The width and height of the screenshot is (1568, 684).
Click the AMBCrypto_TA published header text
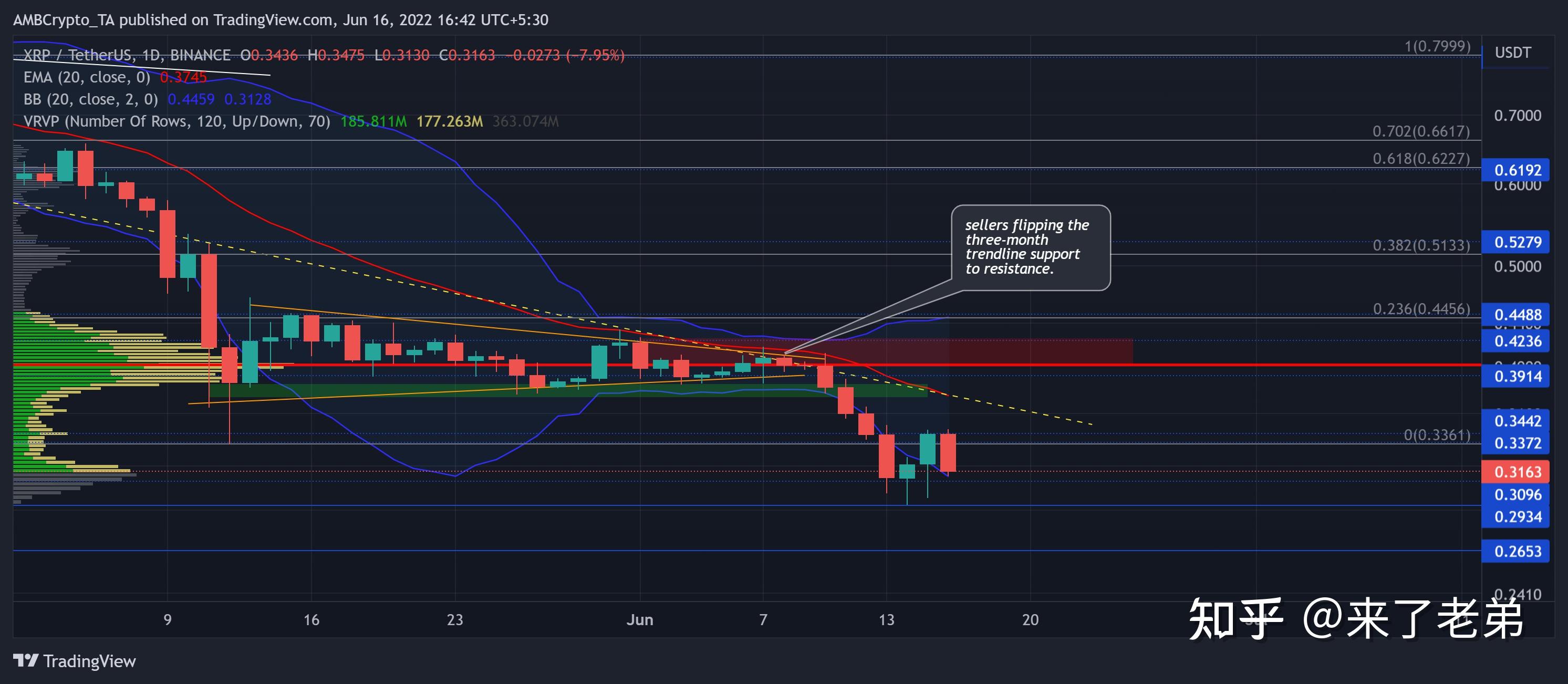tap(281, 20)
